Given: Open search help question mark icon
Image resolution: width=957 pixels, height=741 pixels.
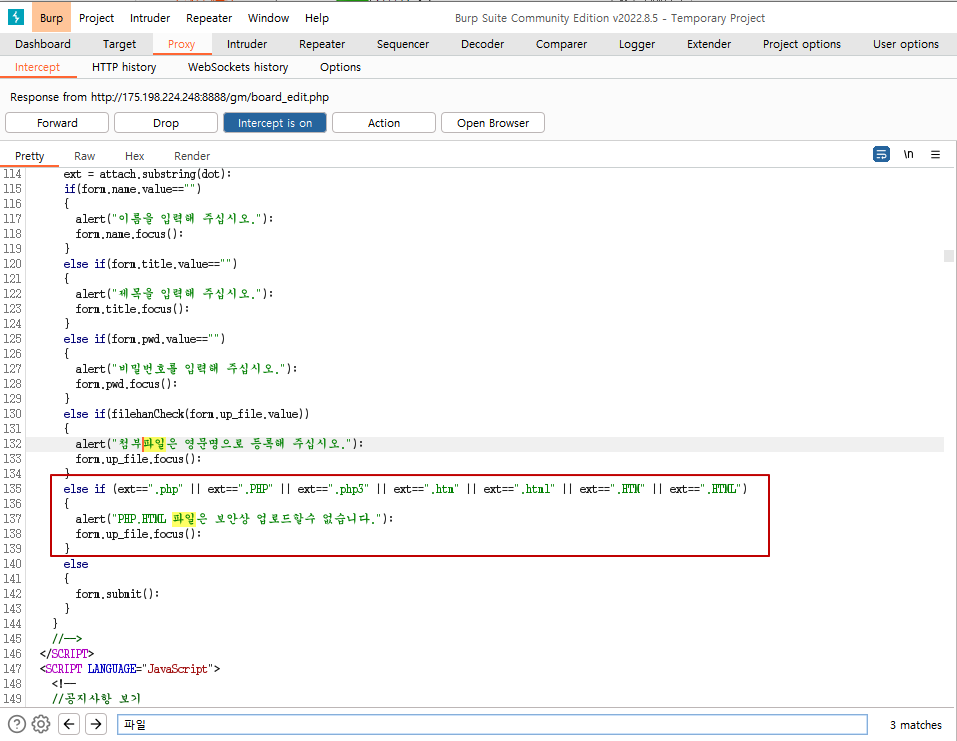Looking at the screenshot, I should point(16,724).
